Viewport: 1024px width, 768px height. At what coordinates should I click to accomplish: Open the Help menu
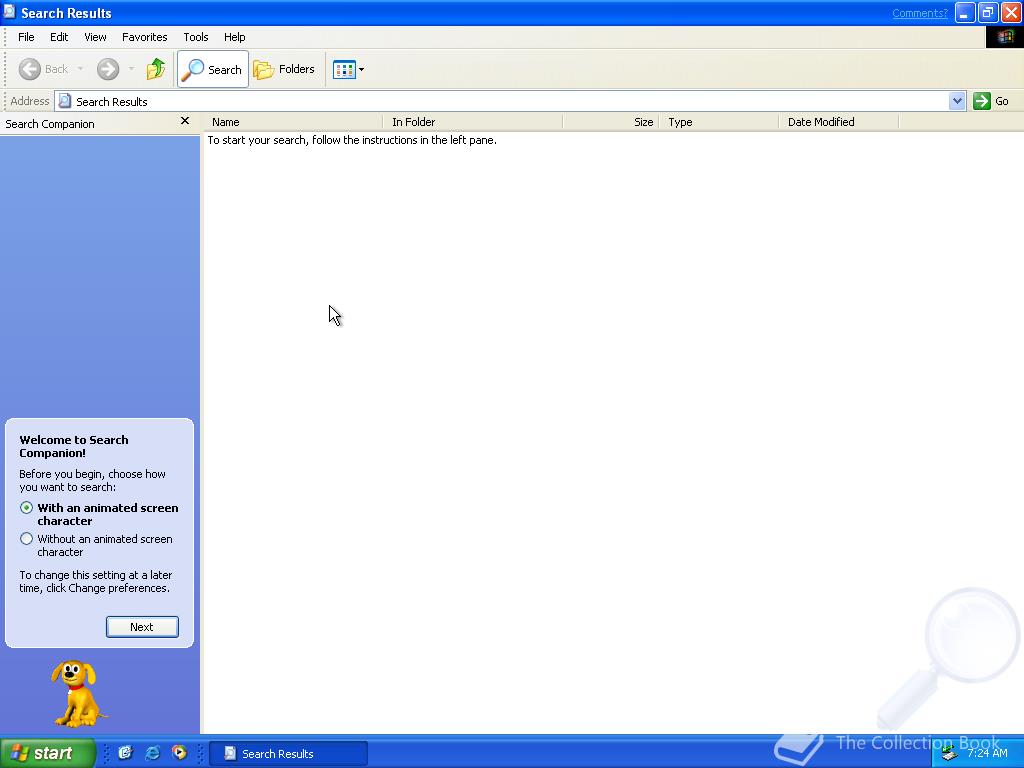pos(234,37)
